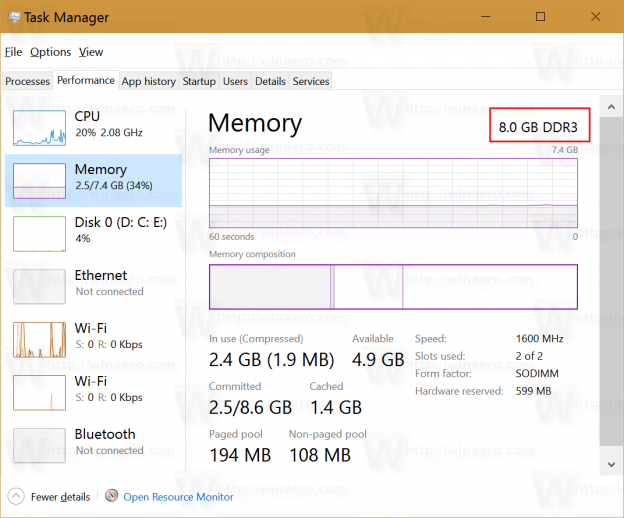Viewport: 624px width, 518px height.
Task: Switch to the Performance tab
Action: [86, 80]
